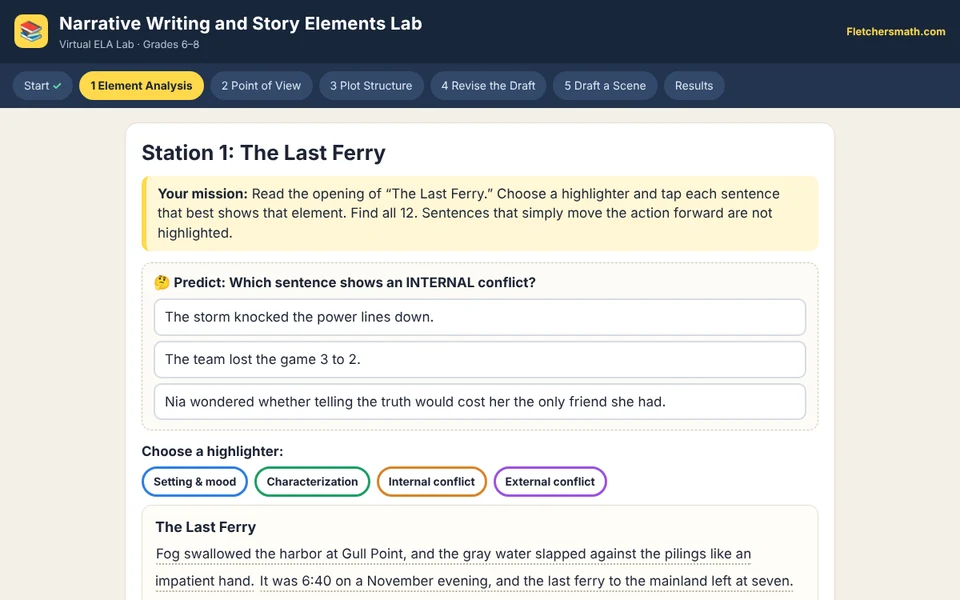Click the Narrative Writing and Story Elements Lab title

click(241, 23)
